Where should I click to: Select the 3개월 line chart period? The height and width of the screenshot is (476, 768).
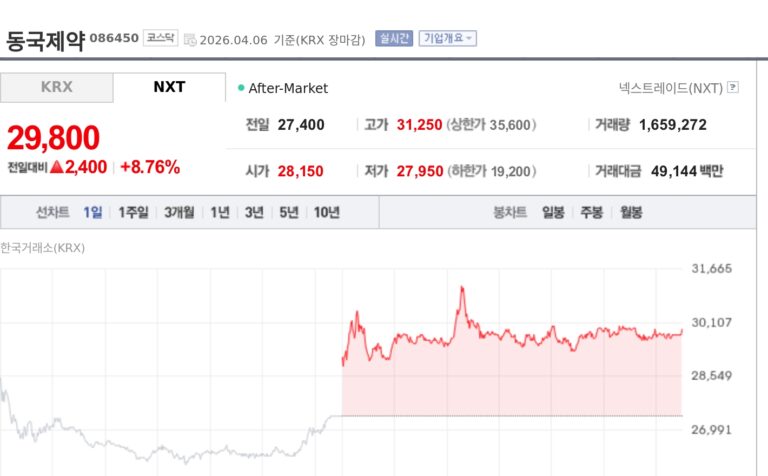pyautogui.click(x=180, y=212)
